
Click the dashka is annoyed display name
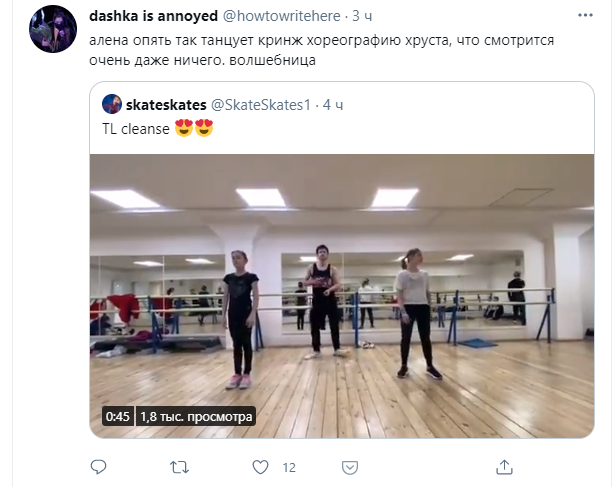pyautogui.click(x=153, y=16)
